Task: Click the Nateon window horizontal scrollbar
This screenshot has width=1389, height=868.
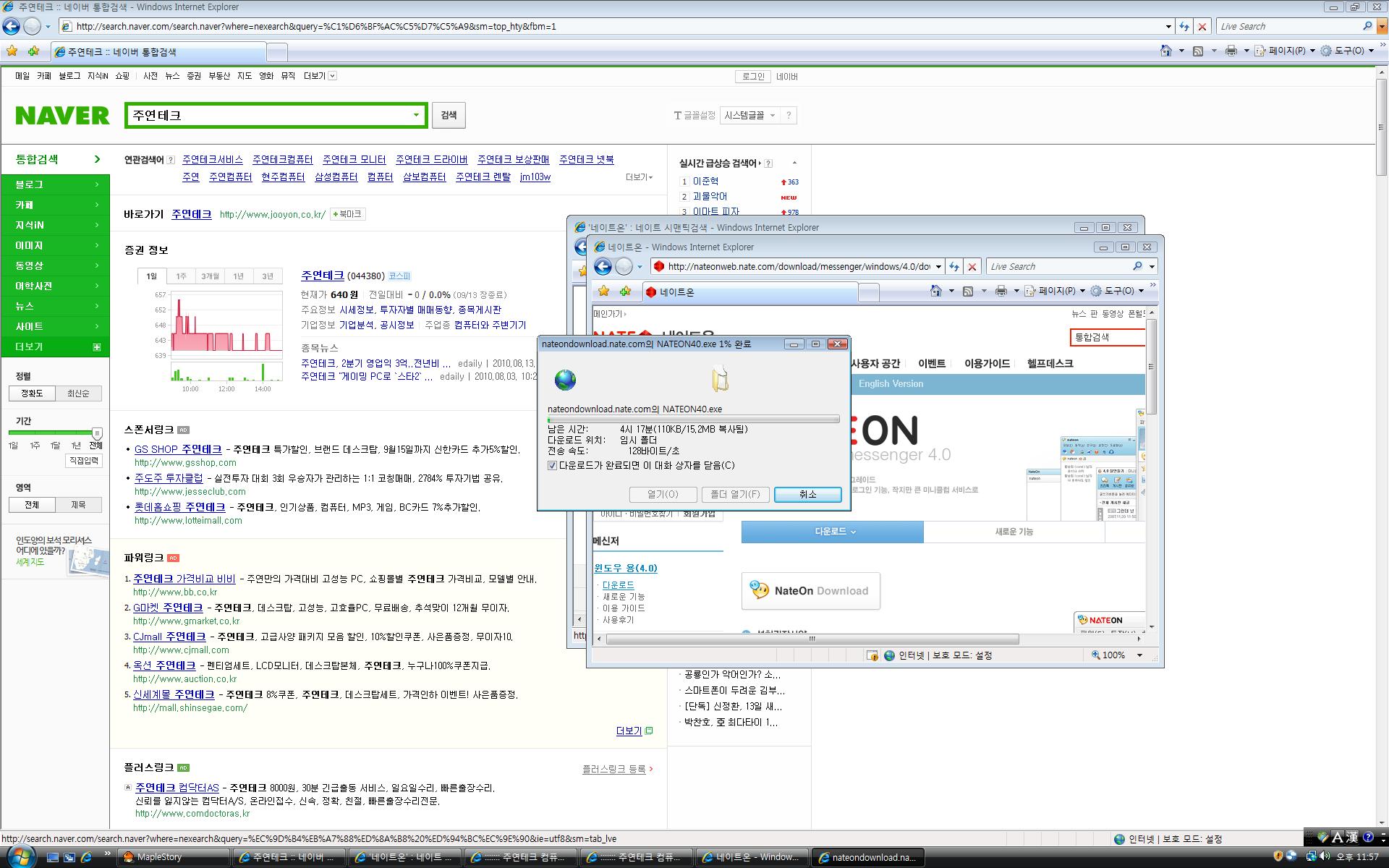Action: (x=812, y=639)
